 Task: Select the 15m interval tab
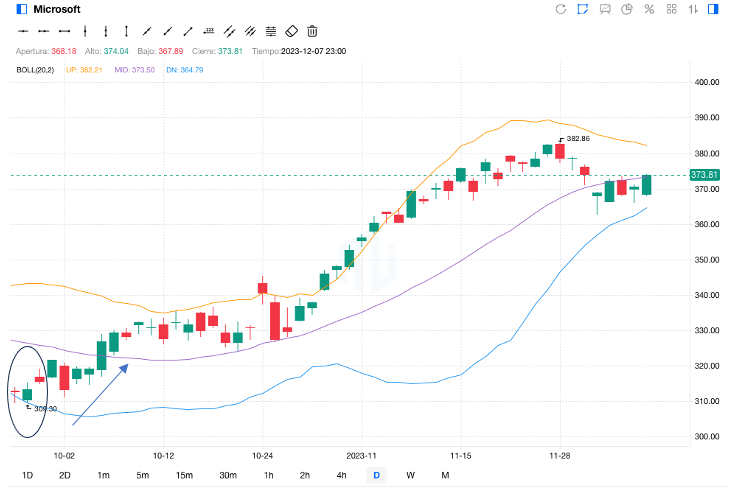(184, 475)
